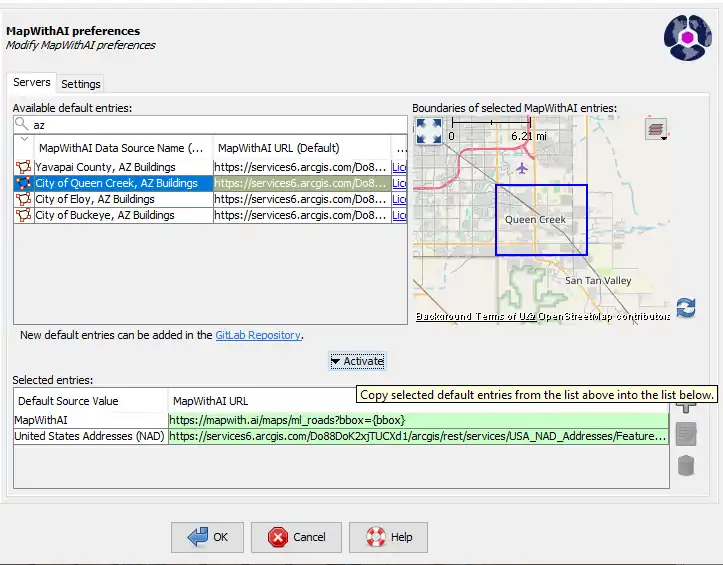Image resolution: width=723 pixels, height=565 pixels.
Task: Open the license link for City of Buckeye
Action: 399,215
